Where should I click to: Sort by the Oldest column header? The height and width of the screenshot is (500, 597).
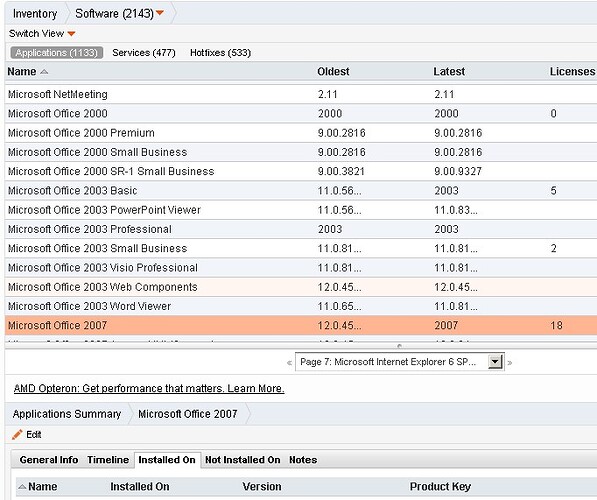333,72
